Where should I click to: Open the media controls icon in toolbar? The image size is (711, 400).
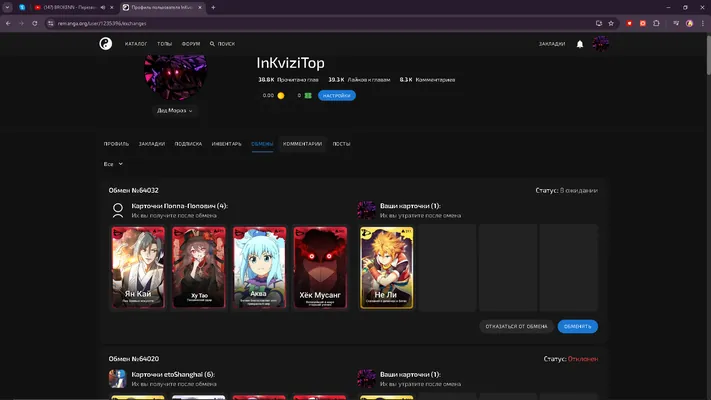tap(676, 23)
